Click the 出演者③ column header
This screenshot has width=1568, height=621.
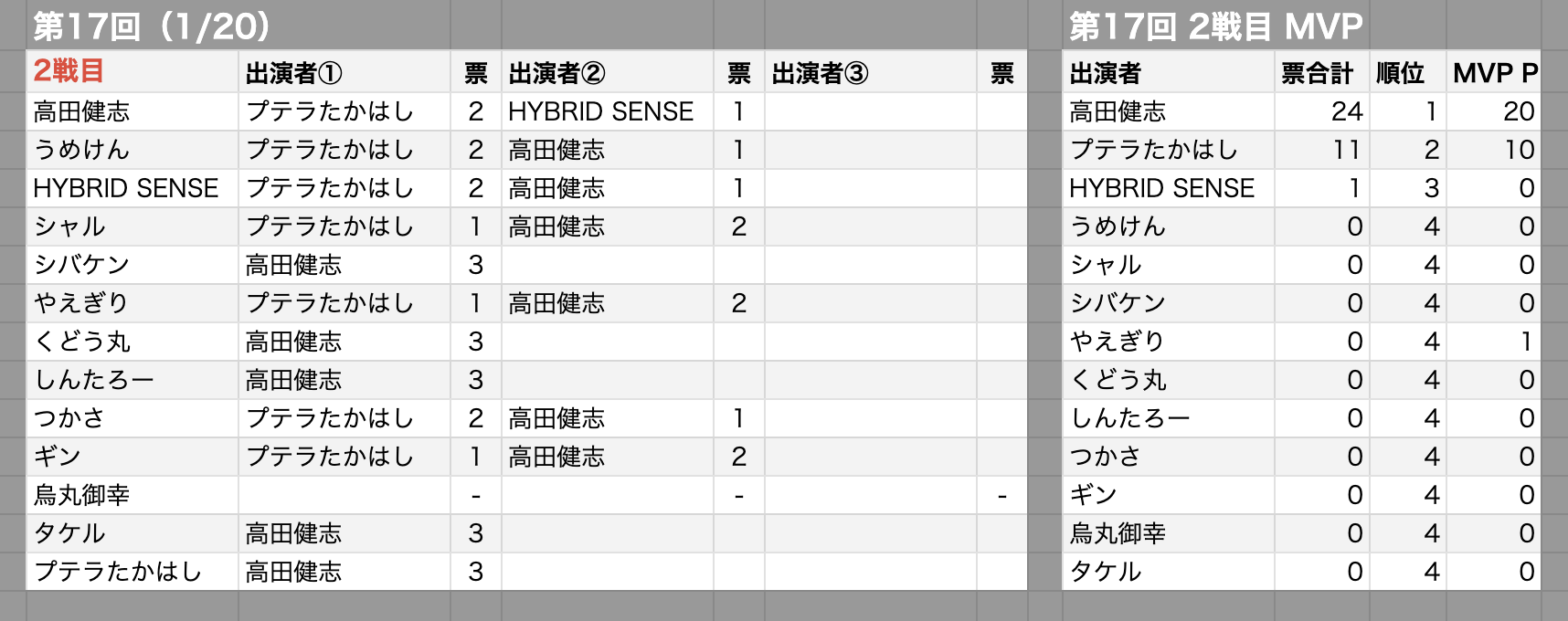pyautogui.click(x=821, y=73)
